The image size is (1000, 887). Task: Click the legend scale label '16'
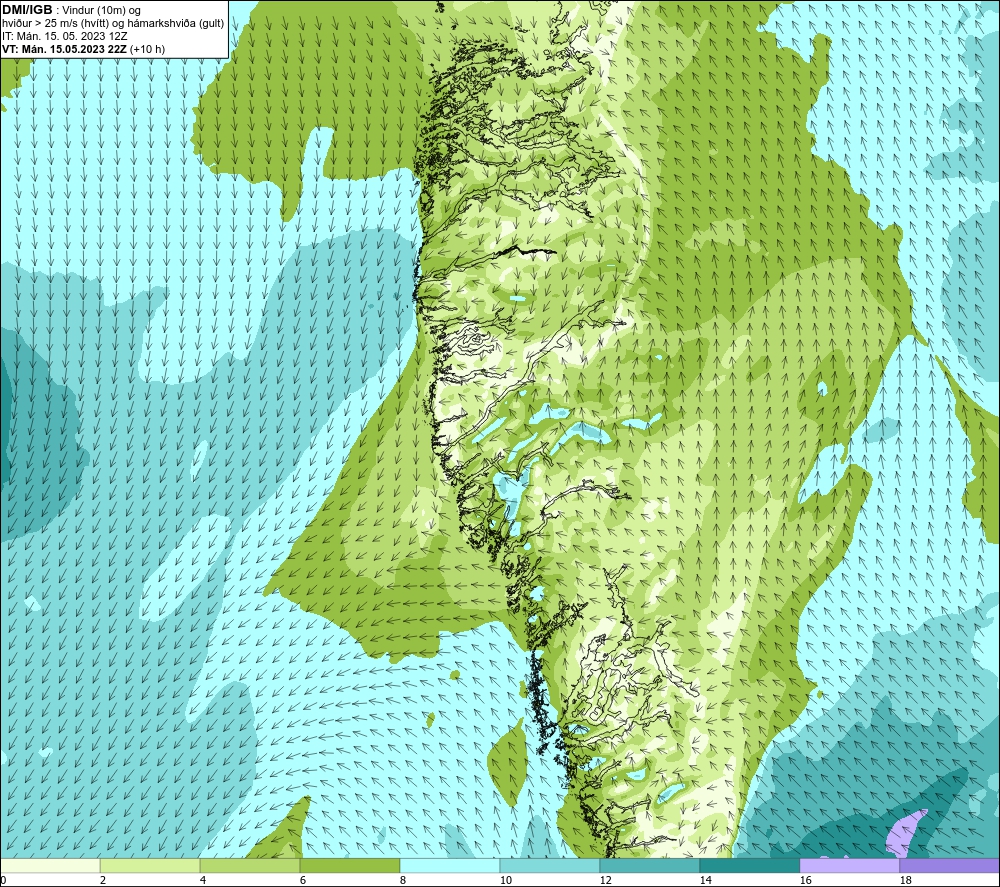pyautogui.click(x=805, y=880)
